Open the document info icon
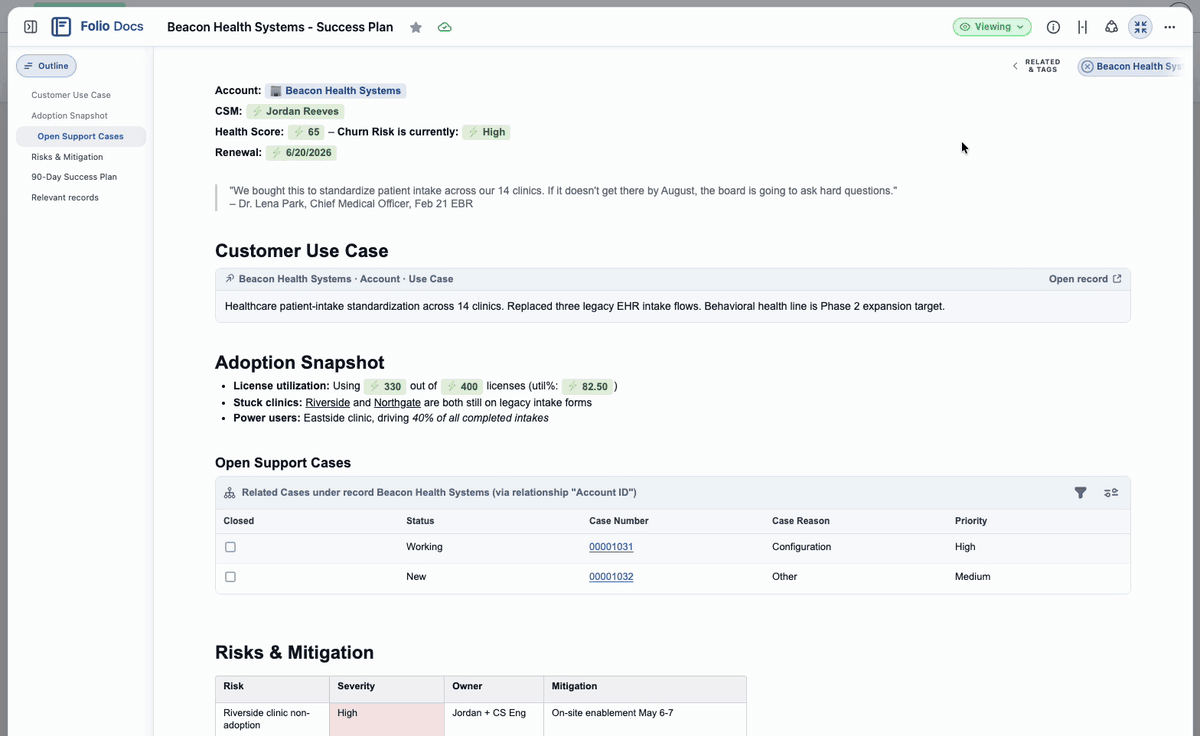The height and width of the screenshot is (736, 1200). click(x=1053, y=27)
